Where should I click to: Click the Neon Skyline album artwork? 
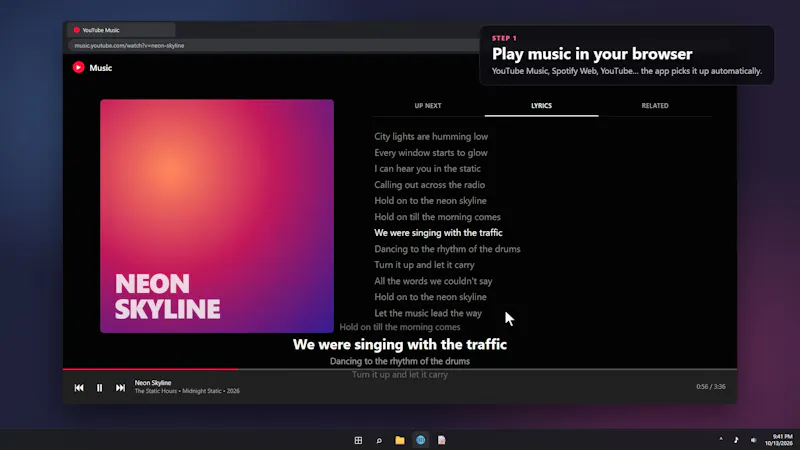[x=217, y=216]
